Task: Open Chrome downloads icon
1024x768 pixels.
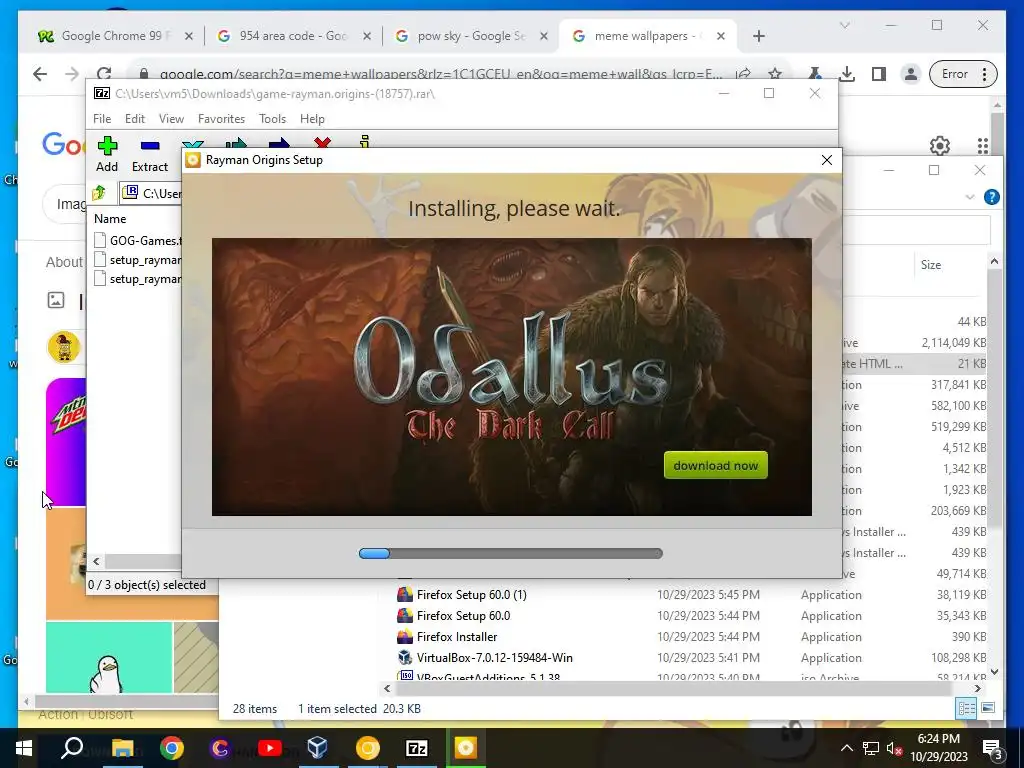Action: pyautogui.click(x=846, y=74)
